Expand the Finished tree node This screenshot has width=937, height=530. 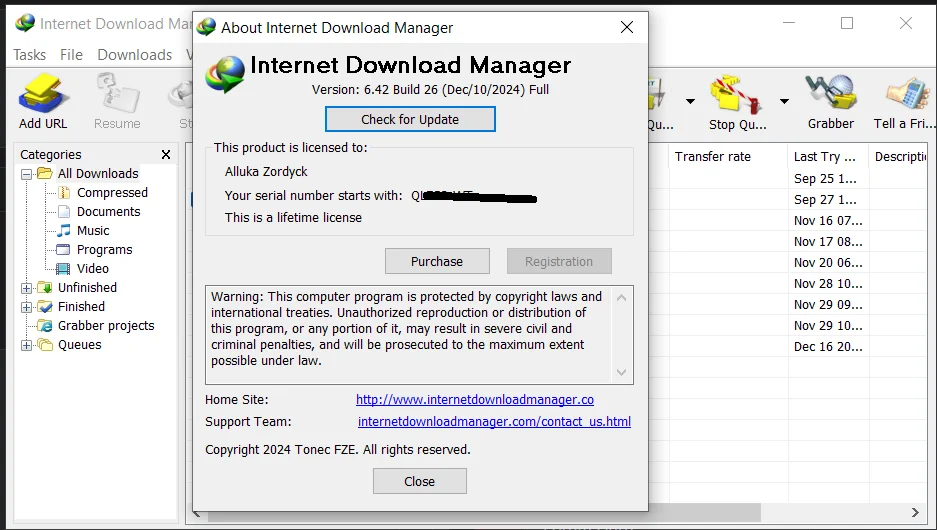coord(26,307)
